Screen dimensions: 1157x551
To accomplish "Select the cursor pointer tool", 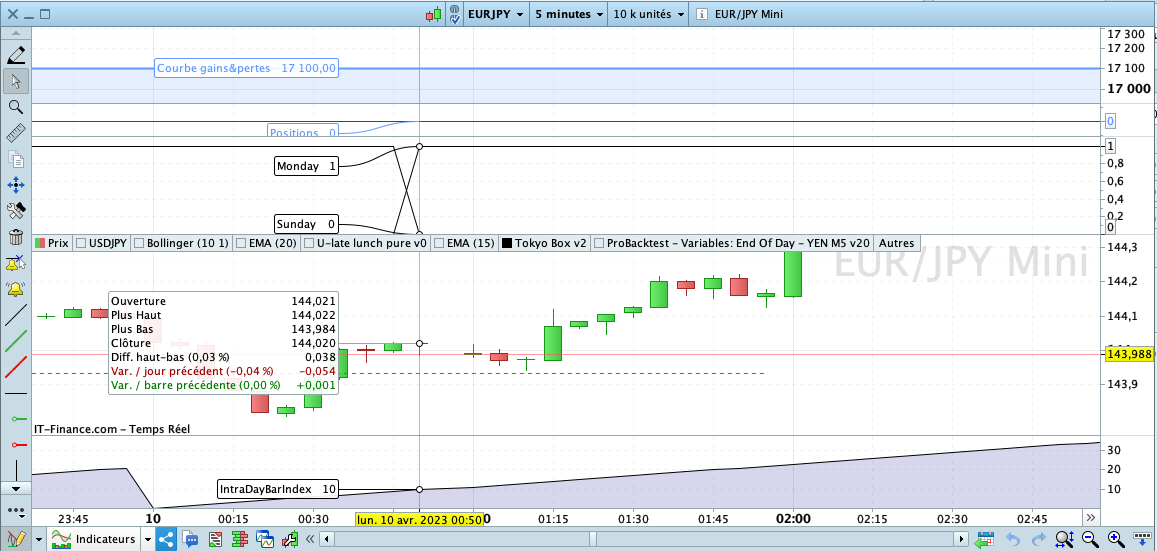I will click(15, 80).
